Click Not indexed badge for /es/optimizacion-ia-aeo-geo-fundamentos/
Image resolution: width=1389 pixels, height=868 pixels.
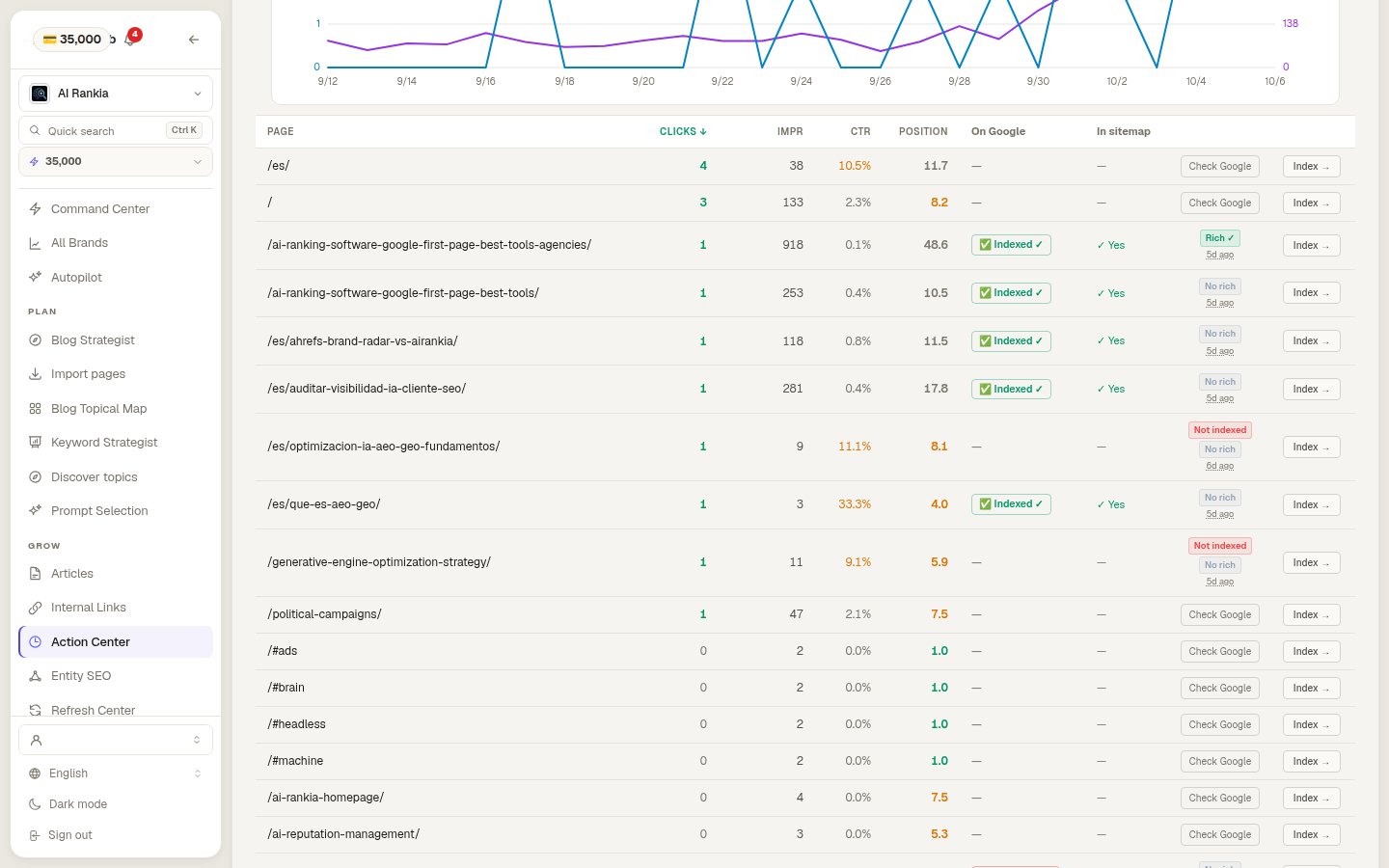(1220, 430)
